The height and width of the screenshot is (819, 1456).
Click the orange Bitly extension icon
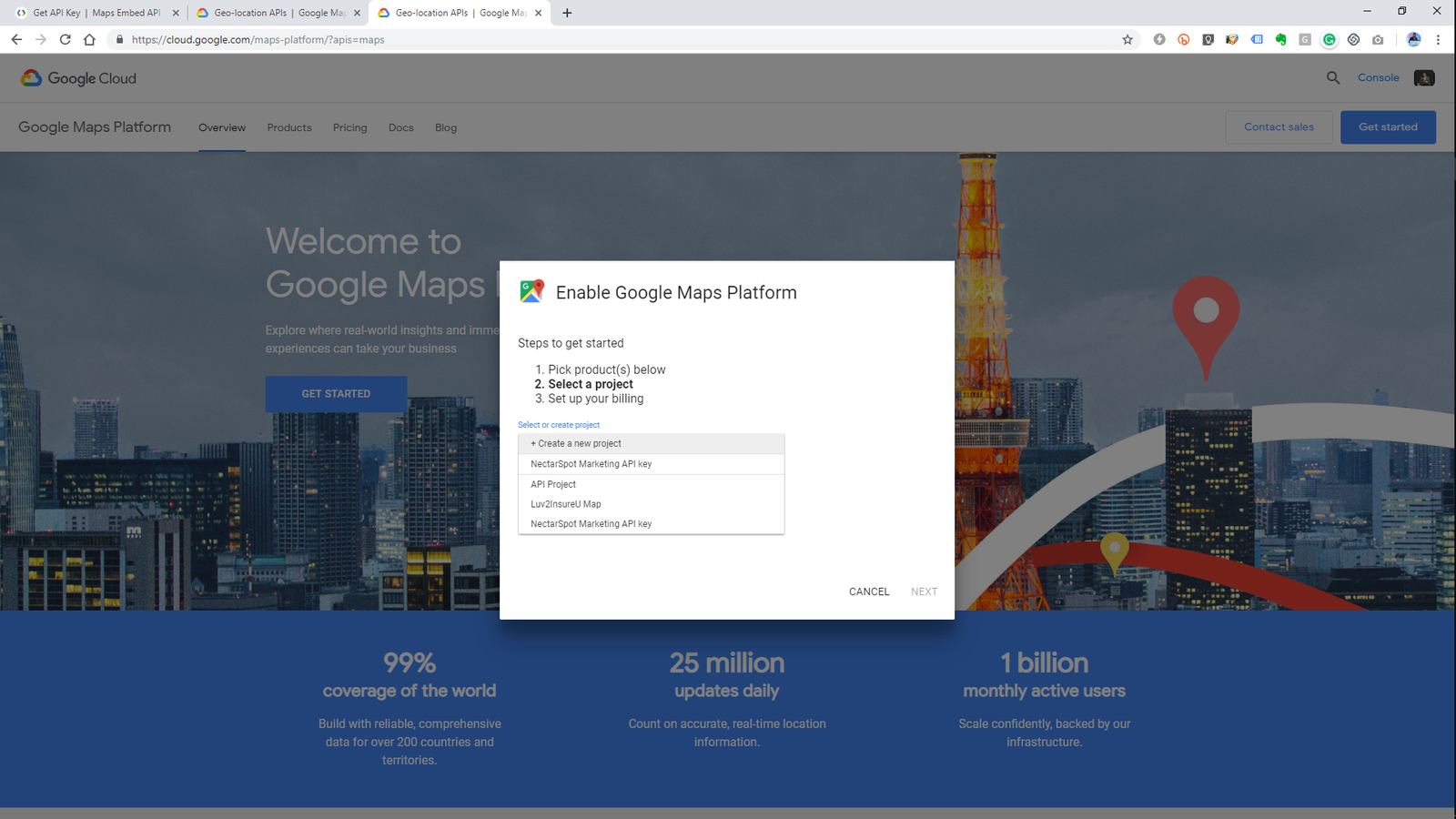[1183, 40]
